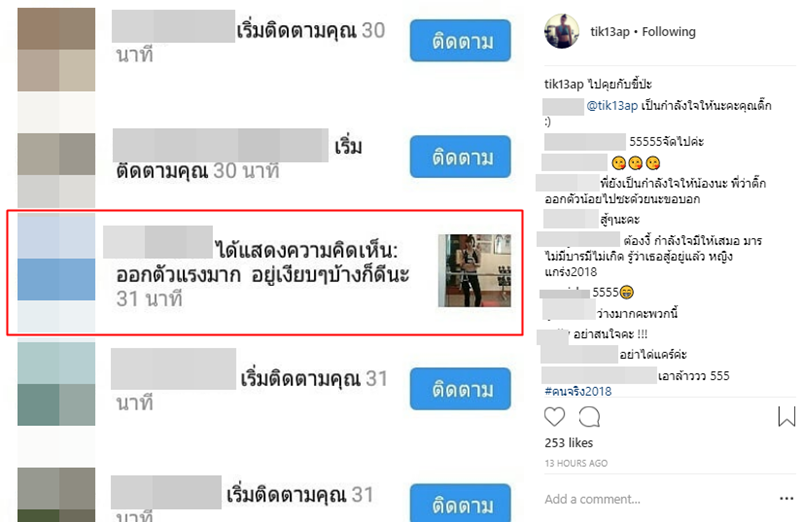View the 253 likes list
The width and height of the screenshot is (800, 522).
click(x=568, y=442)
